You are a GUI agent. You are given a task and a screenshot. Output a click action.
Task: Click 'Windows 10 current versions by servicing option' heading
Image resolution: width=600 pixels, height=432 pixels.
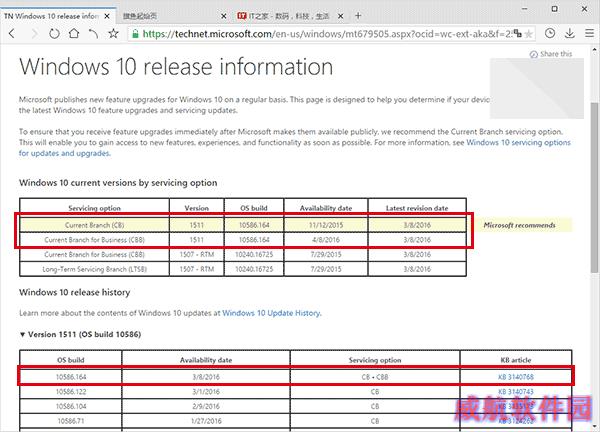point(118,183)
